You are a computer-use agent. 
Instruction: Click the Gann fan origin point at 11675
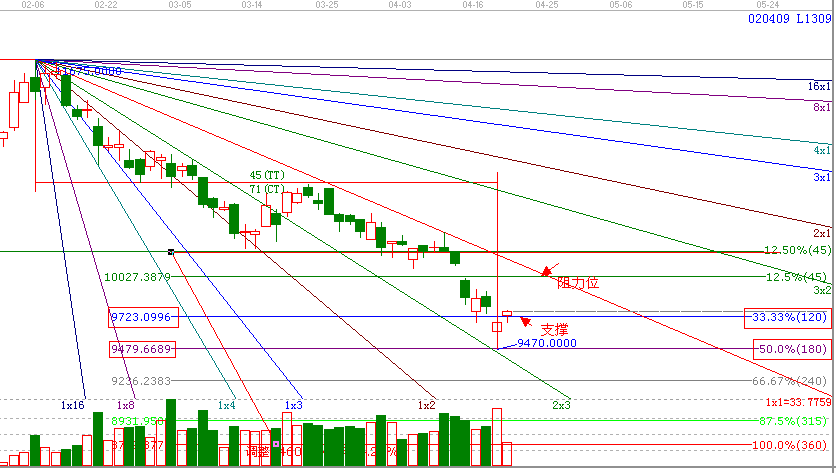point(37,61)
